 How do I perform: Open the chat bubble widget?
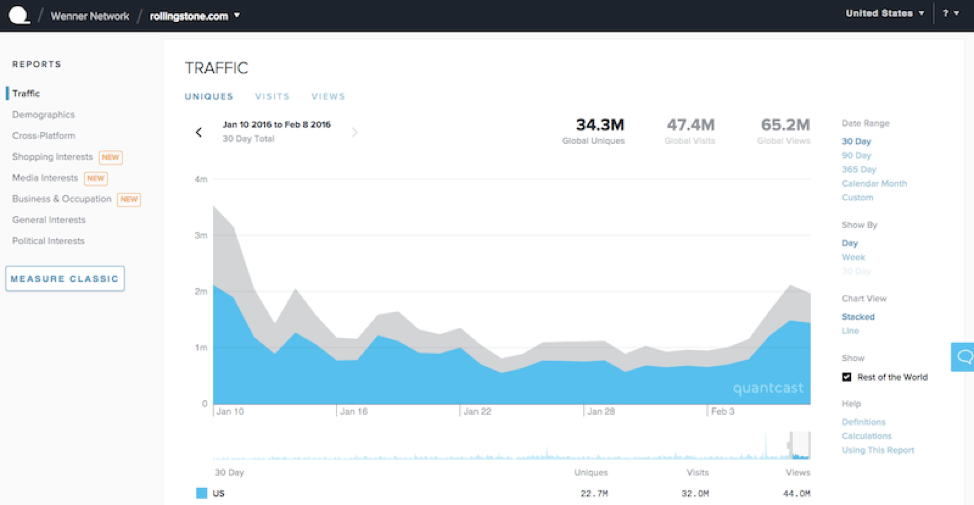963,357
